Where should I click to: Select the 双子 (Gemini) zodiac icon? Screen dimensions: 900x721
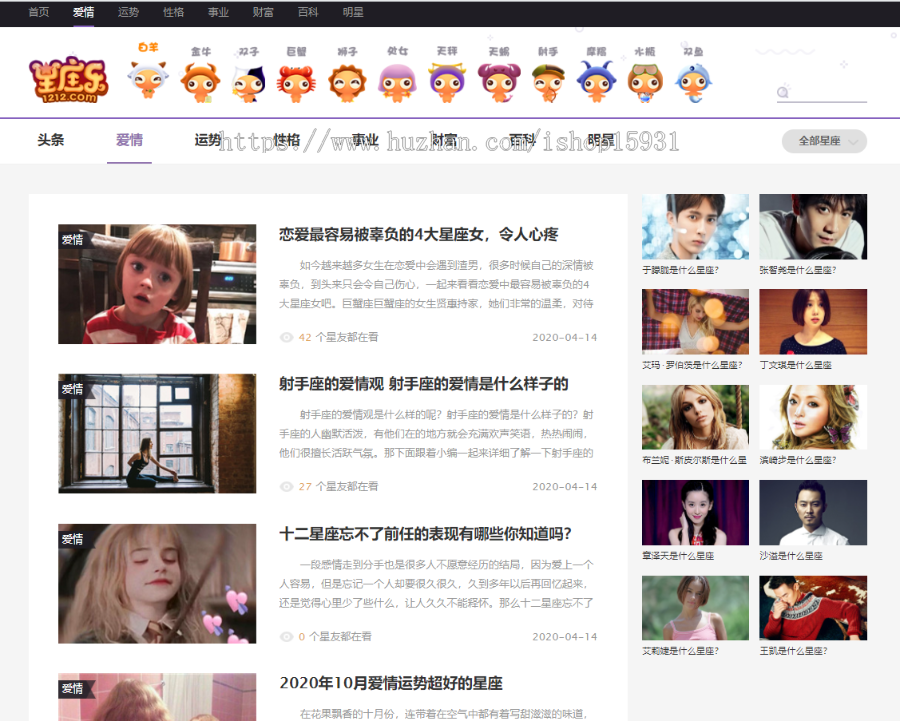[249, 75]
